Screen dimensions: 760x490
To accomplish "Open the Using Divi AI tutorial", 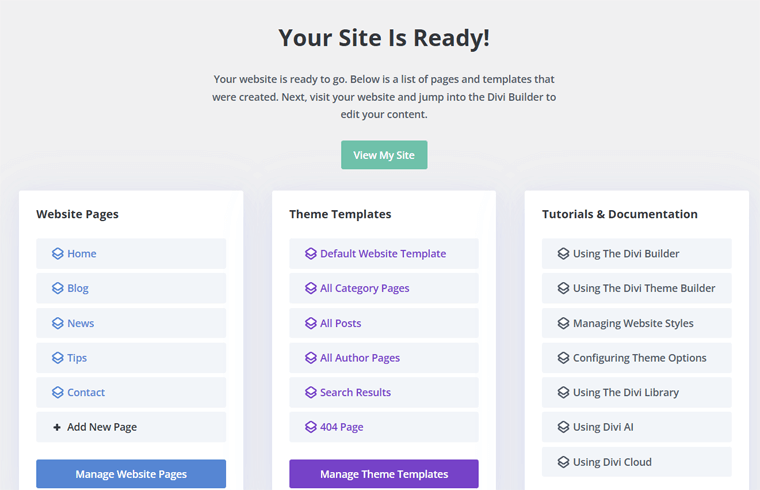I will (x=637, y=427).
